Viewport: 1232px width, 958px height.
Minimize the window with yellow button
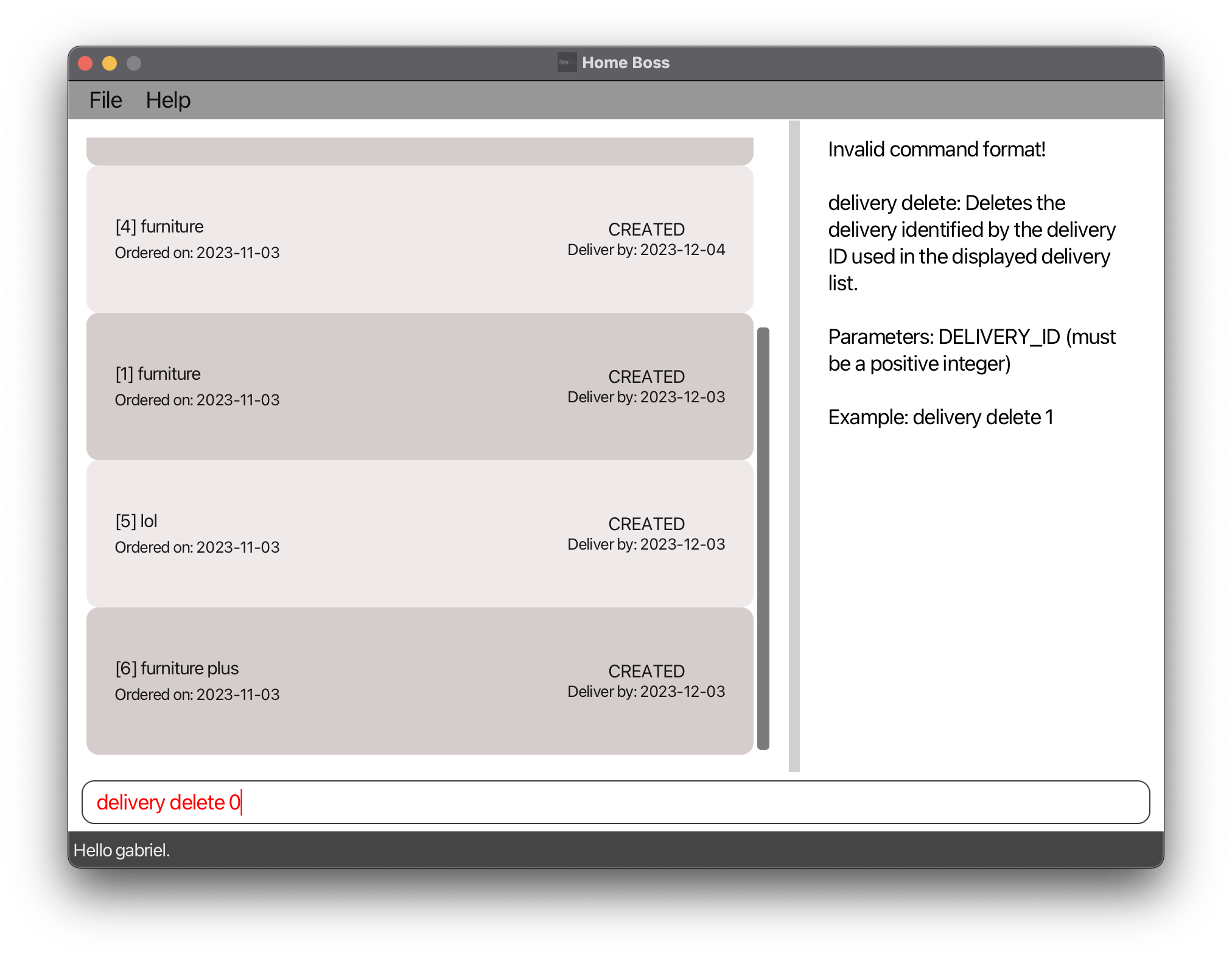coord(110,63)
